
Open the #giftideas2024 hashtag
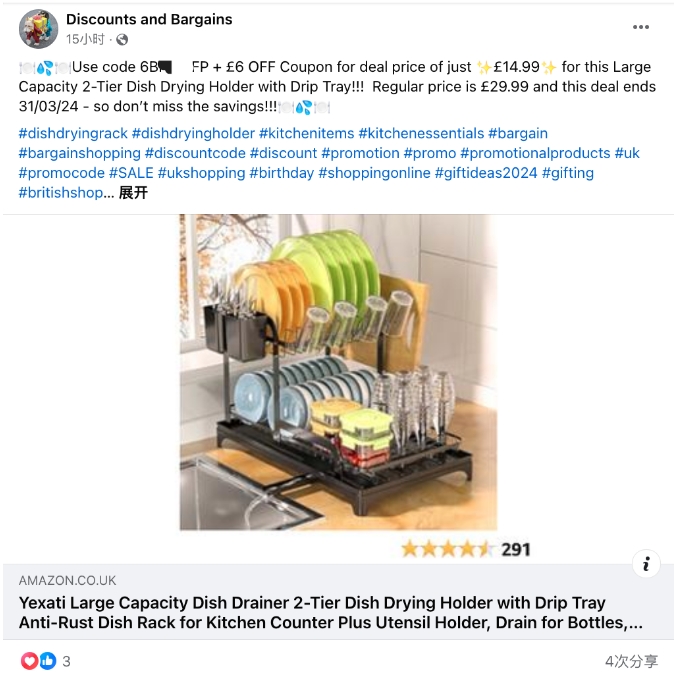pyautogui.click(x=486, y=173)
